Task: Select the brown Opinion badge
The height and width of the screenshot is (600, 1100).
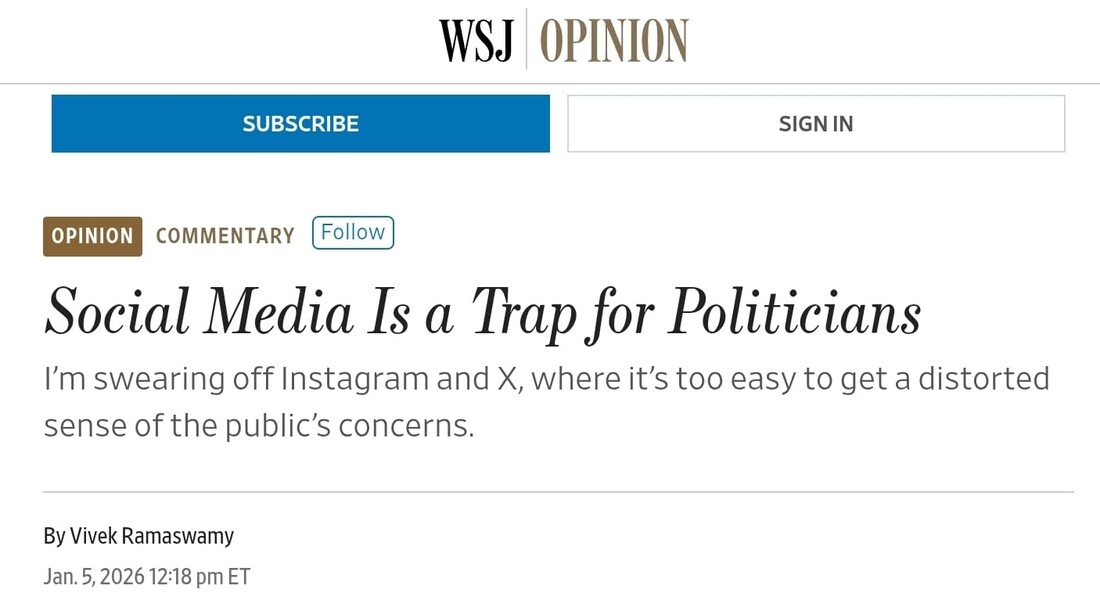Action: pyautogui.click(x=92, y=236)
